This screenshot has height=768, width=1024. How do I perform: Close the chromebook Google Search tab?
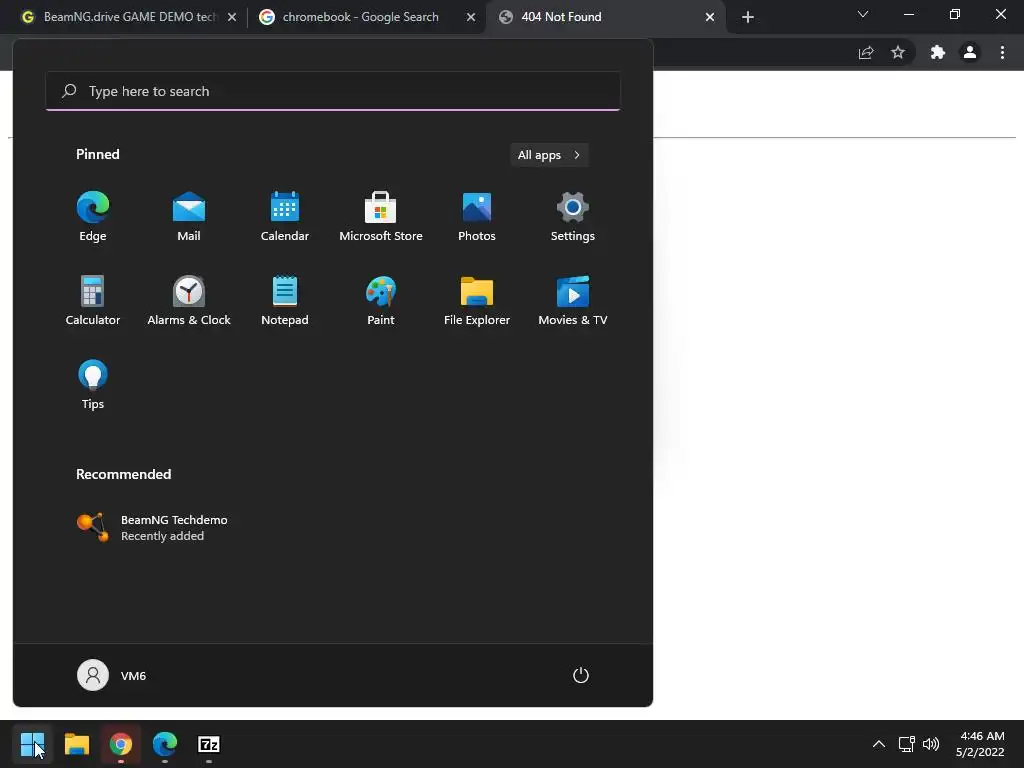point(471,18)
